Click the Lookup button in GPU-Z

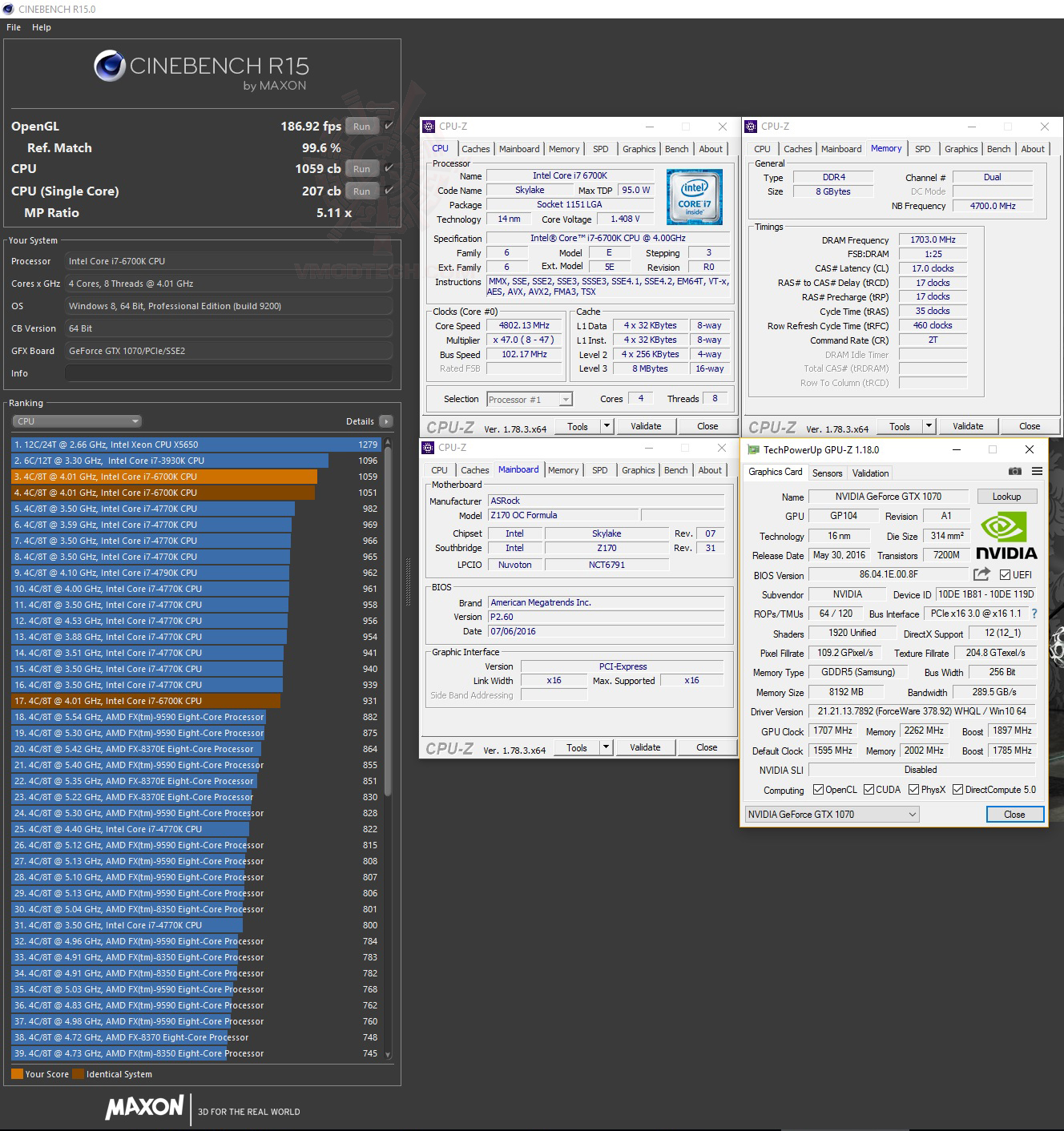point(1006,497)
